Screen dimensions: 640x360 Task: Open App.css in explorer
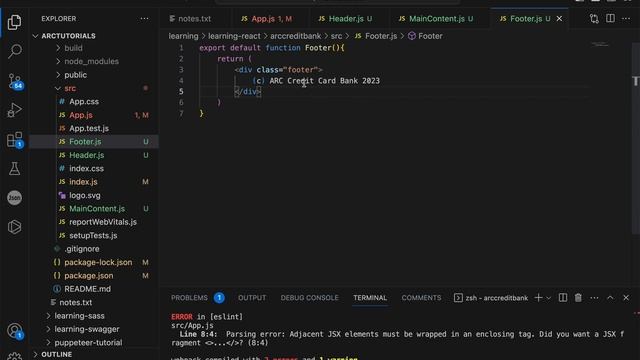(x=84, y=102)
